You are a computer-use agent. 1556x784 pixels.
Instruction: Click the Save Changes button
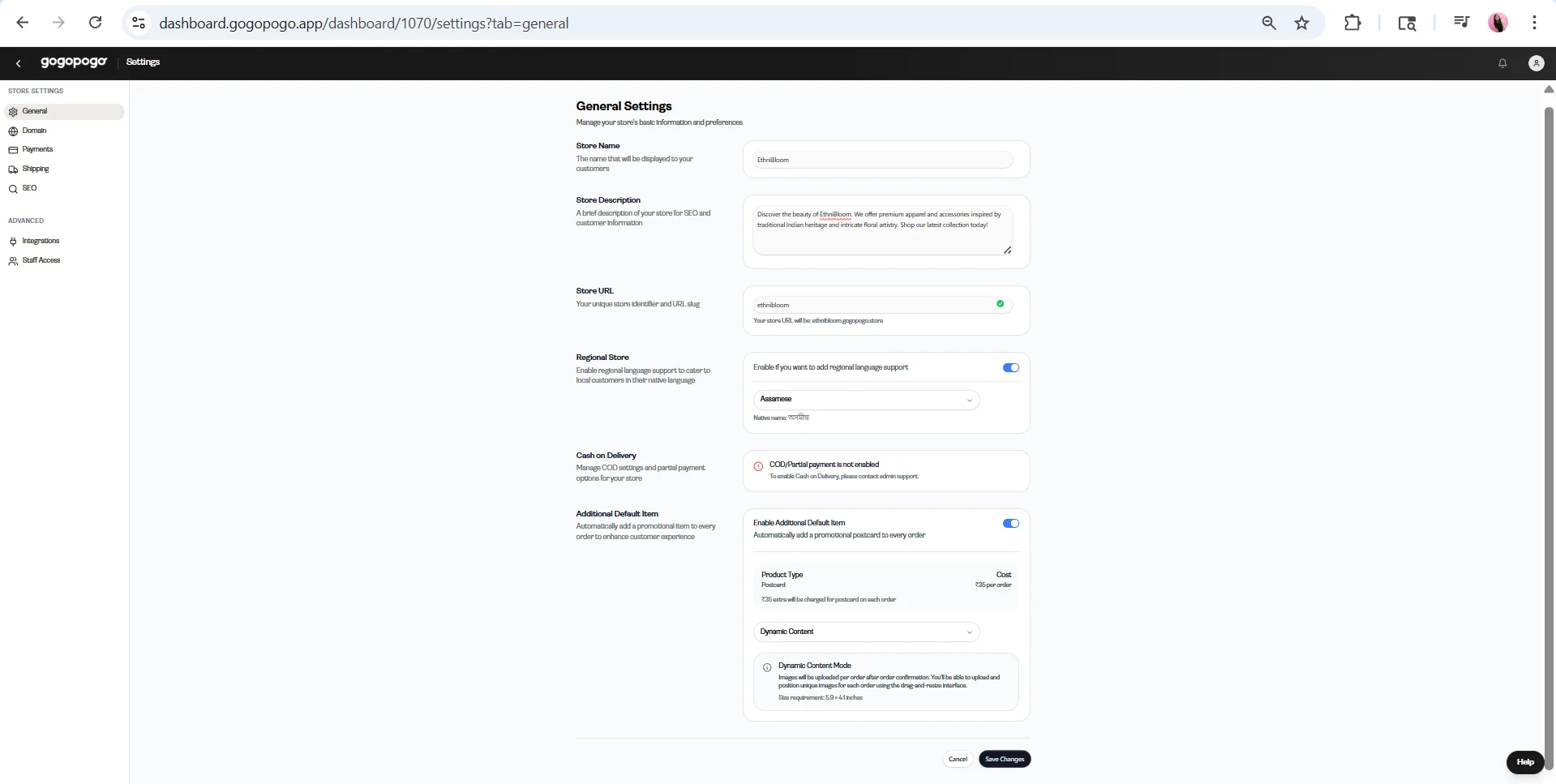1005,760
